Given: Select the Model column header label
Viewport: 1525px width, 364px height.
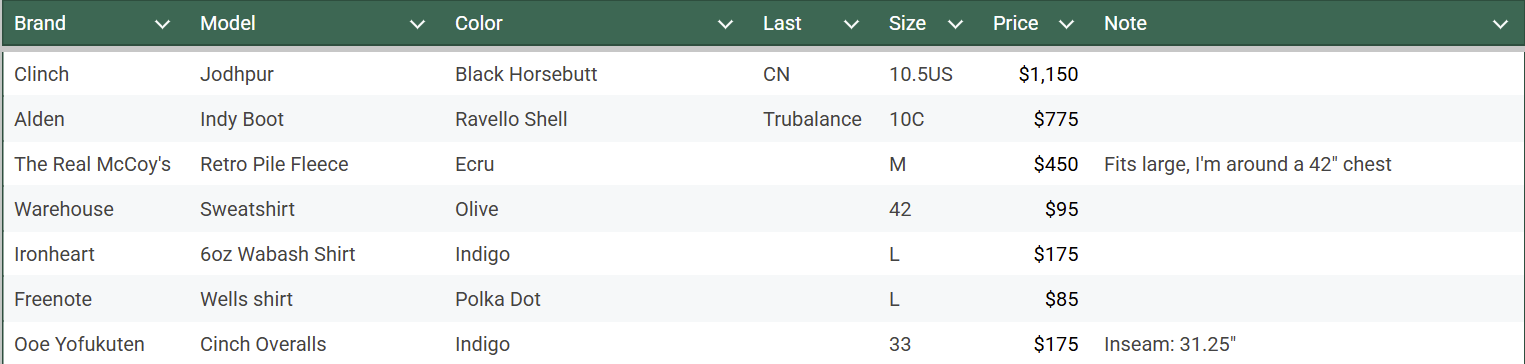Looking at the screenshot, I should click(228, 23).
